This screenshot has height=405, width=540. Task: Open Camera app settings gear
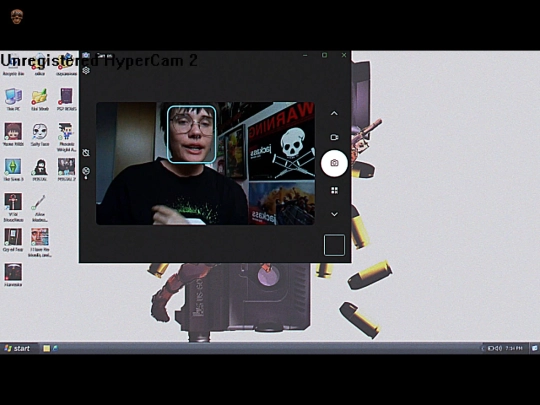point(86,71)
